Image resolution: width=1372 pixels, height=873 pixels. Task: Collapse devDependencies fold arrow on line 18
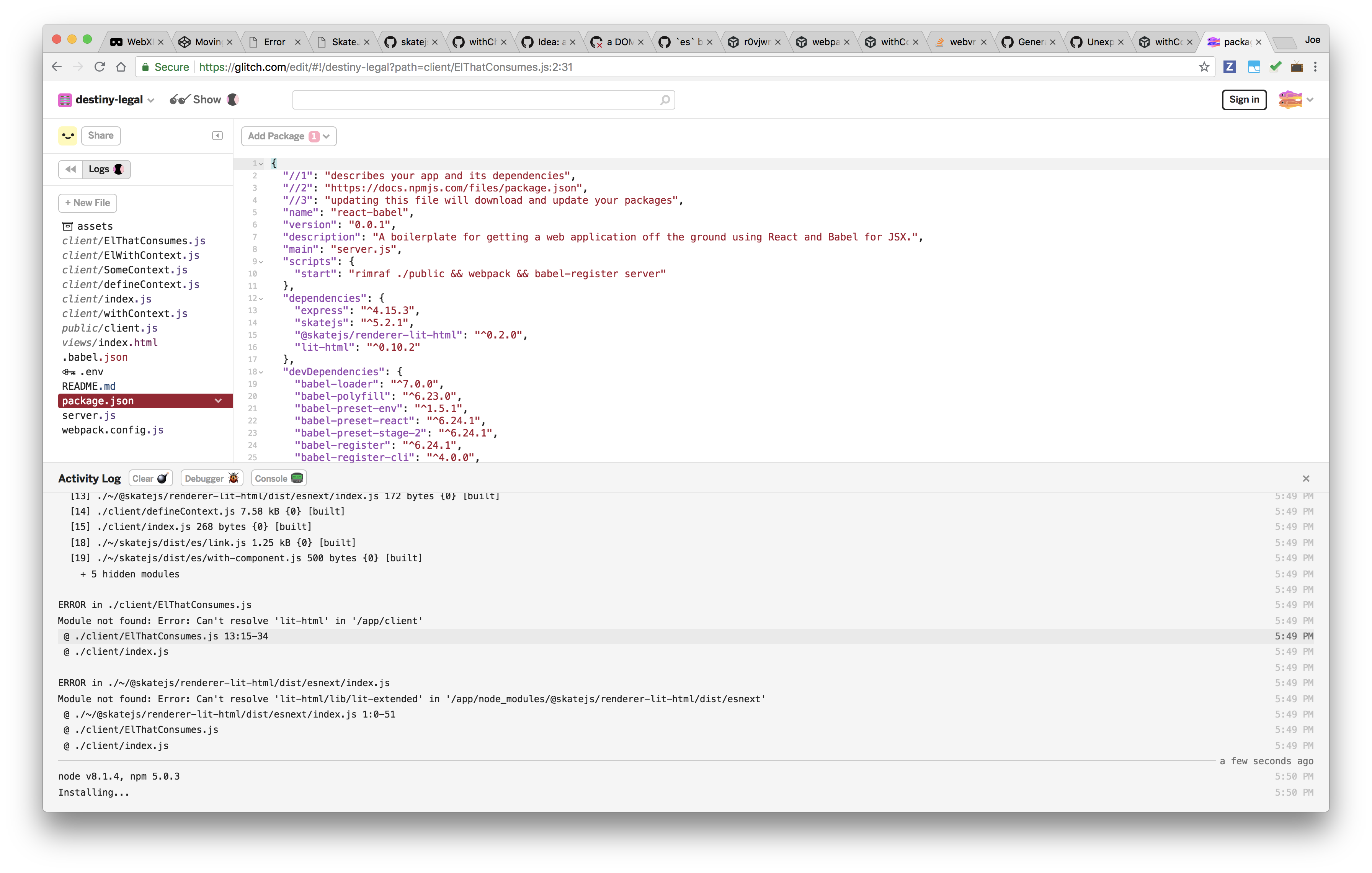[x=261, y=371]
